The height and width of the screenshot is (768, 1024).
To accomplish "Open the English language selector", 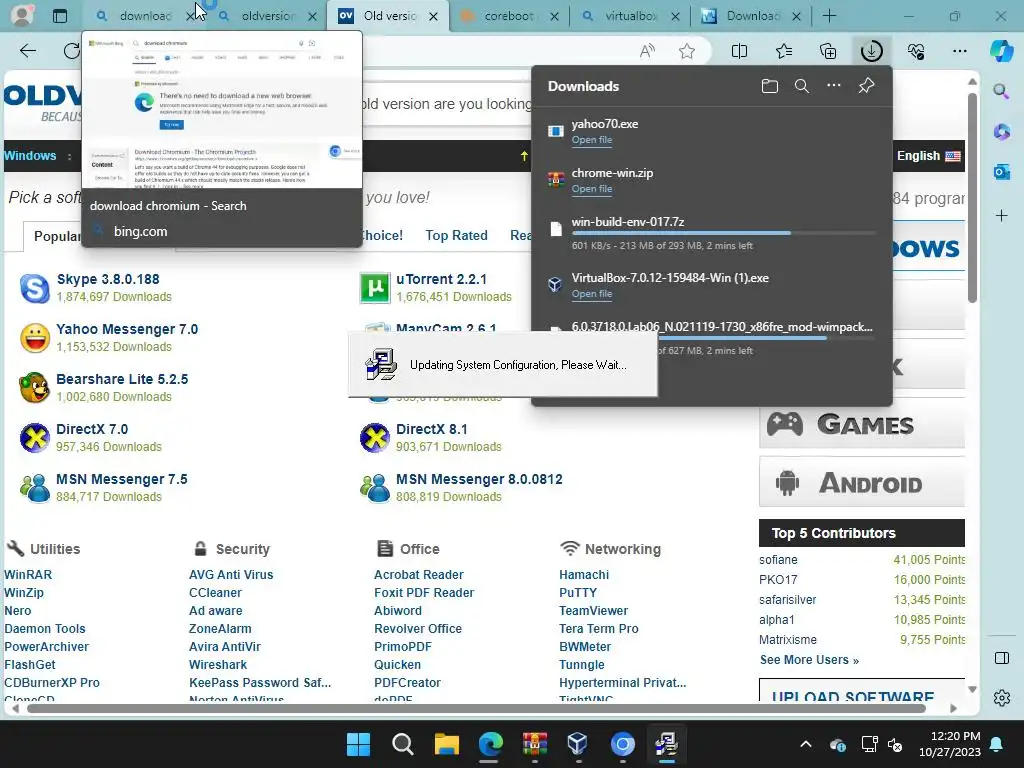I will (x=928, y=155).
